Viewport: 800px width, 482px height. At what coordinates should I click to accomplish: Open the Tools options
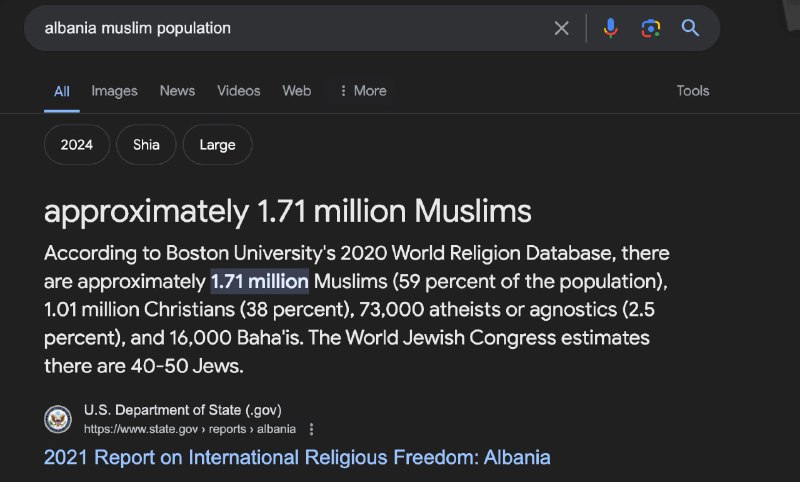tap(692, 91)
